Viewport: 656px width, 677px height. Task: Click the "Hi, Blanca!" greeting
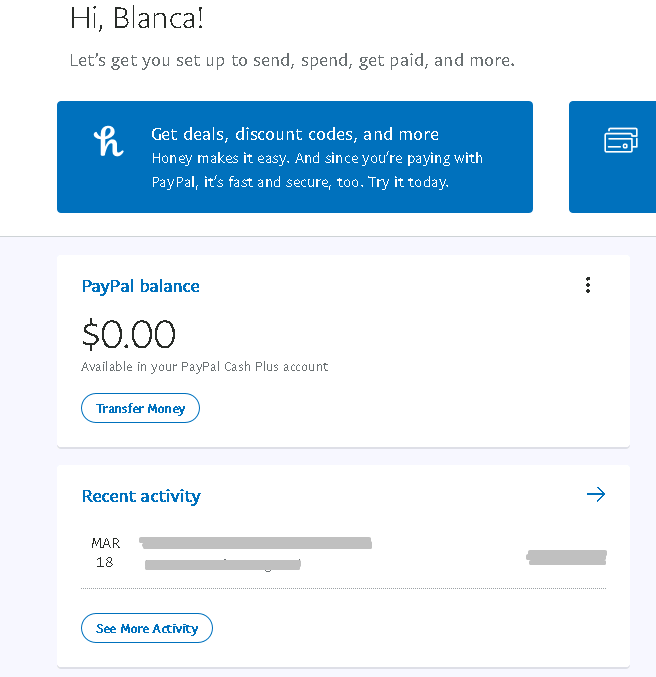137,17
